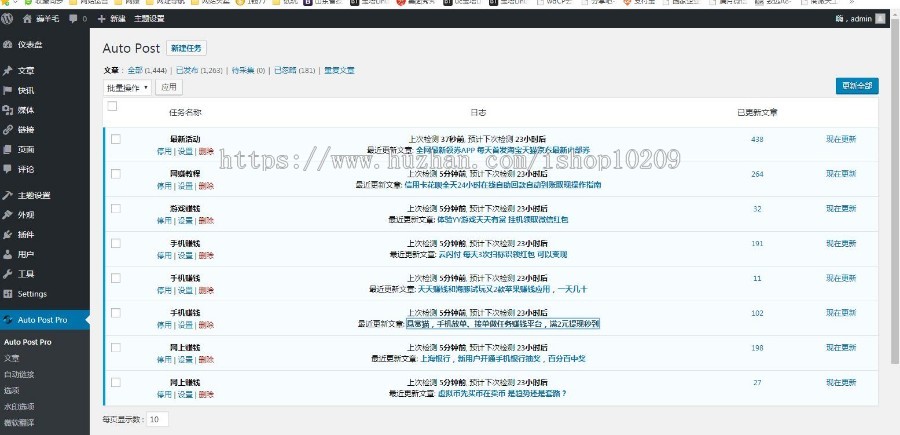Click the 文章 pushpin icon in sidebar
900x435 pixels.
coord(8,70)
